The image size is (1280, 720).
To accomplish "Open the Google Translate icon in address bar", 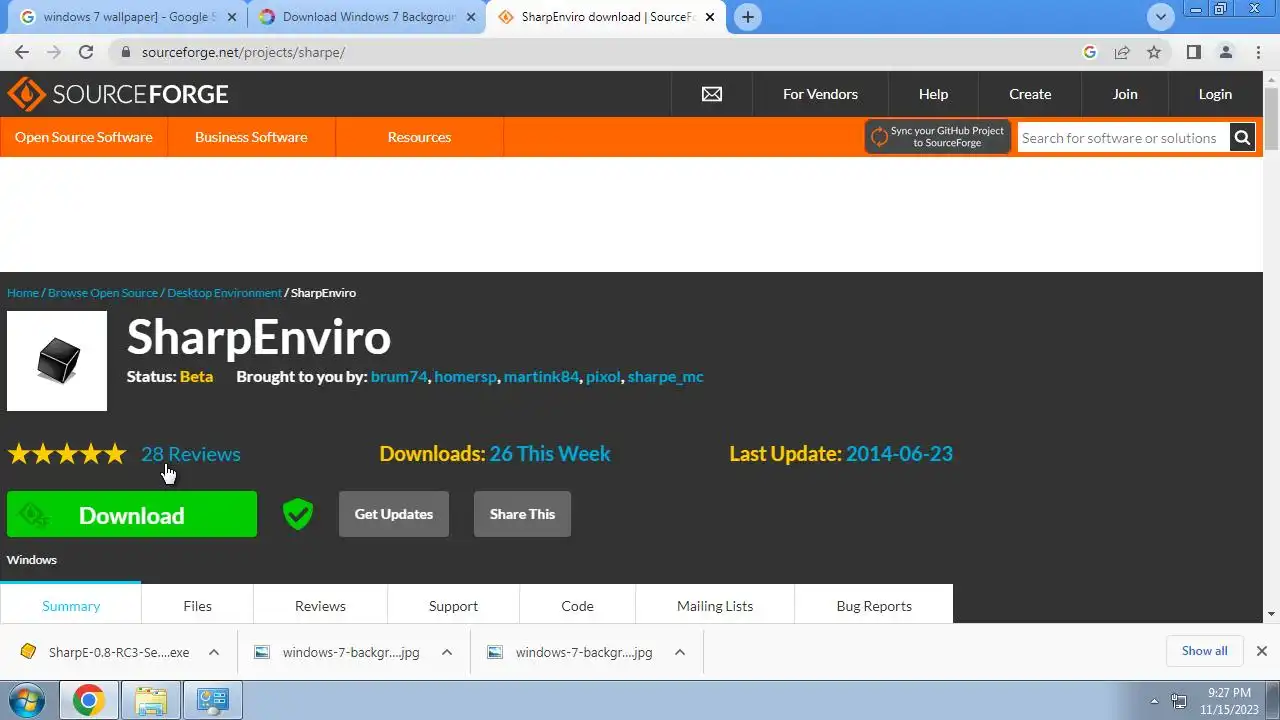I will (1090, 52).
